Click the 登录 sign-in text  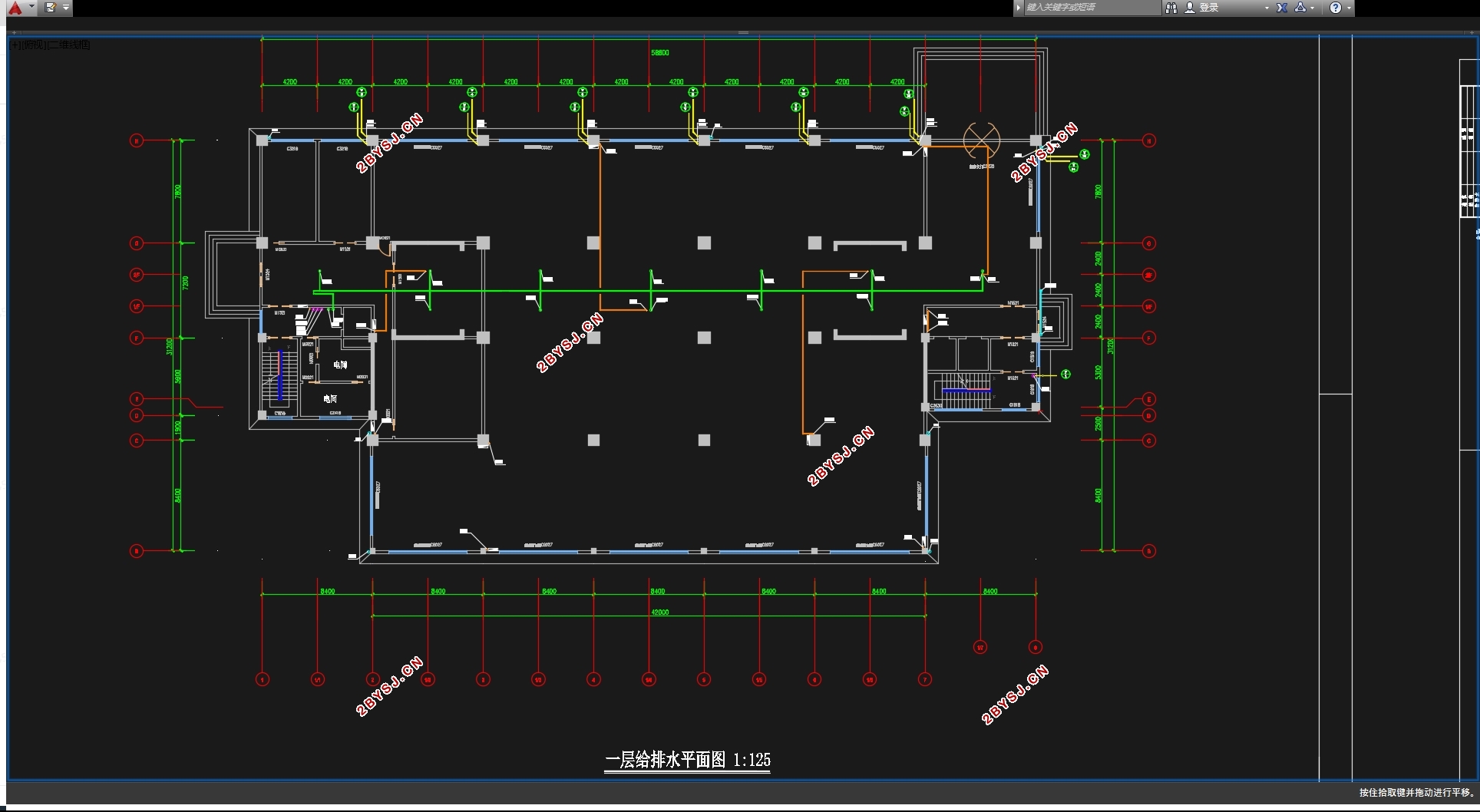[1209, 8]
